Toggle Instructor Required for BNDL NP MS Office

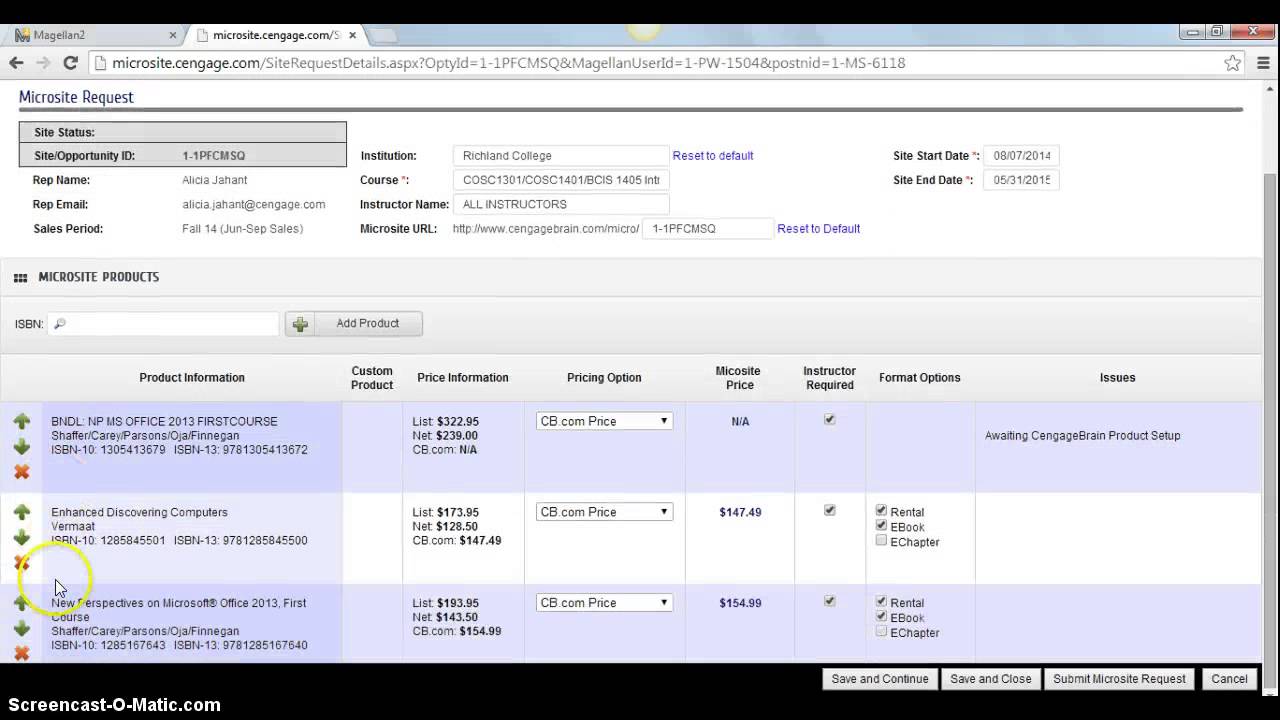click(829, 420)
